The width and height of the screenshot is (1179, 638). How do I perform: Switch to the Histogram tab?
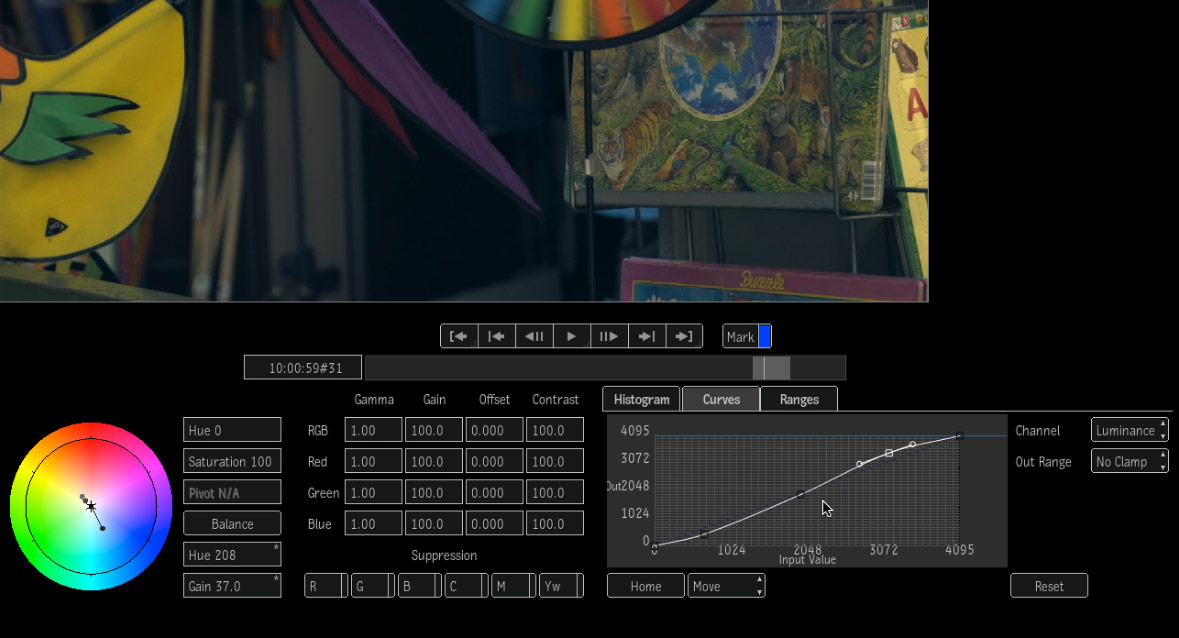(x=641, y=399)
